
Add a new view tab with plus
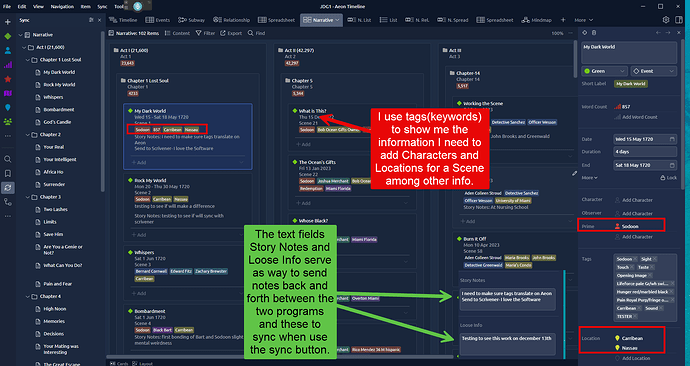tap(563, 20)
